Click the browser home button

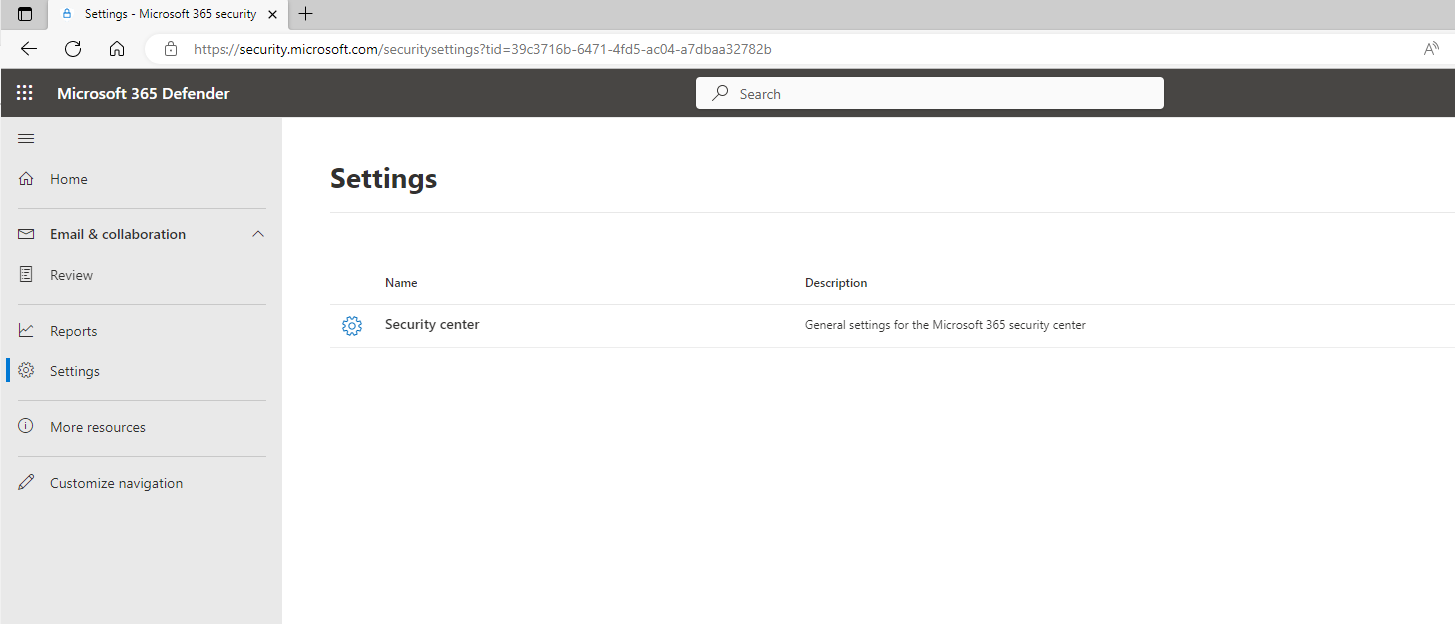(x=117, y=48)
